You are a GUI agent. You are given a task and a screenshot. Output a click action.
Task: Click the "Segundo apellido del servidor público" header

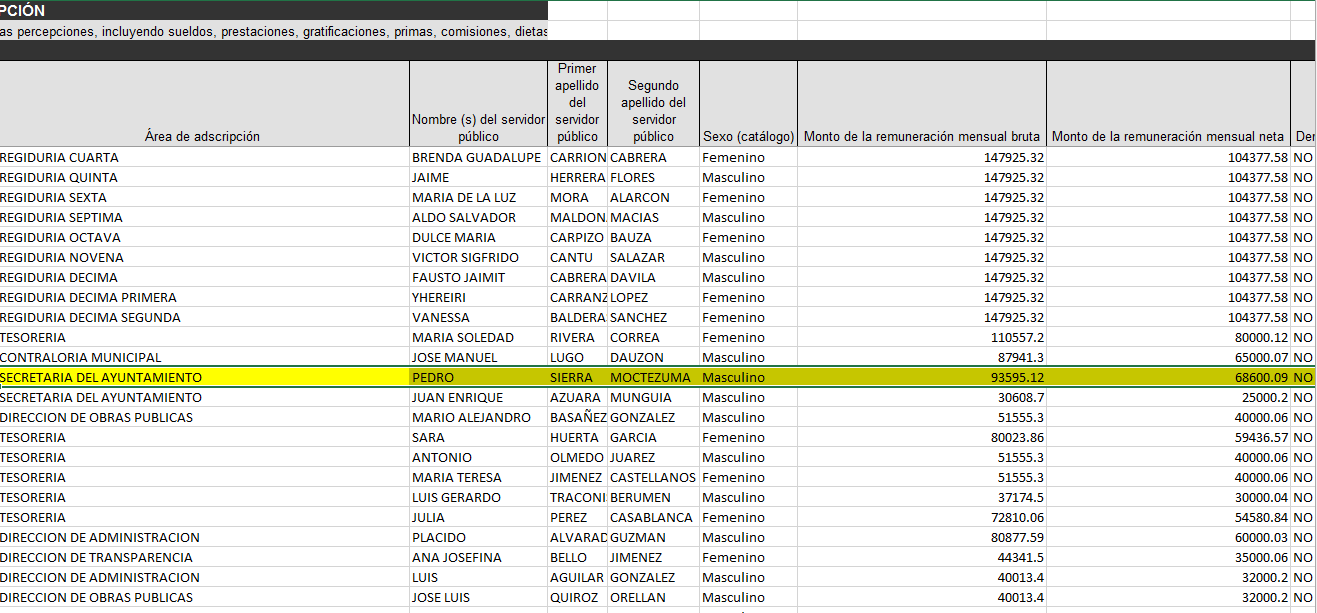pyautogui.click(x=653, y=111)
